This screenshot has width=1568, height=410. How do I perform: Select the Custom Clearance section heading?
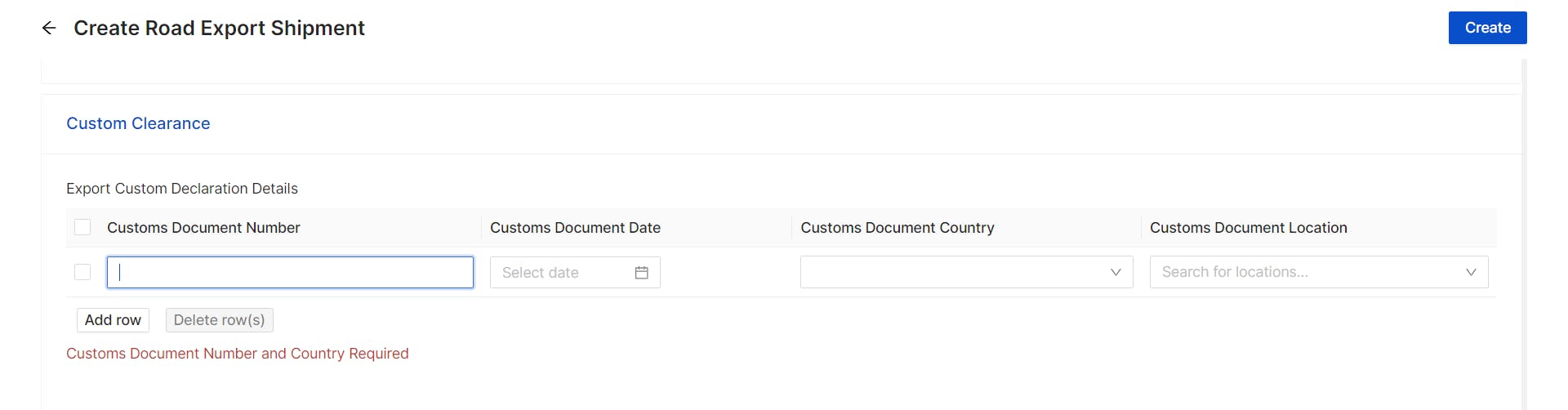coord(138,123)
